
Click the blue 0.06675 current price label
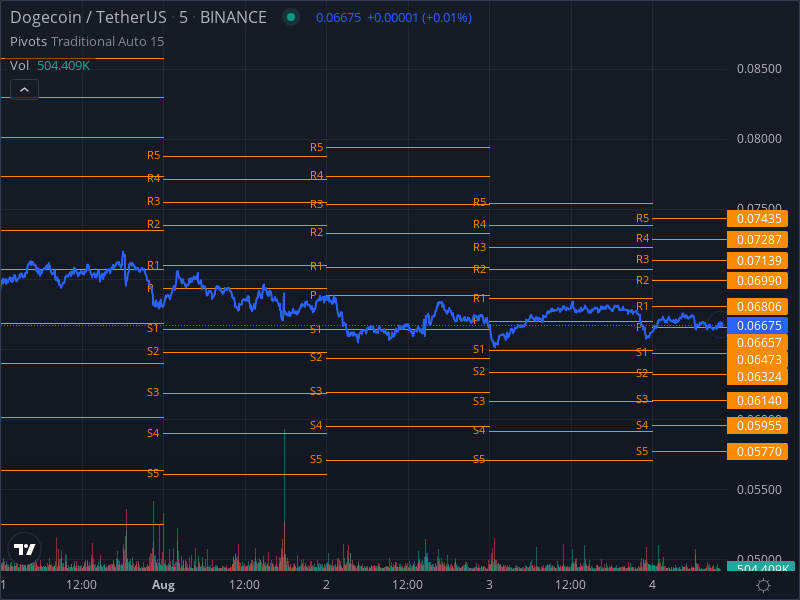758,326
